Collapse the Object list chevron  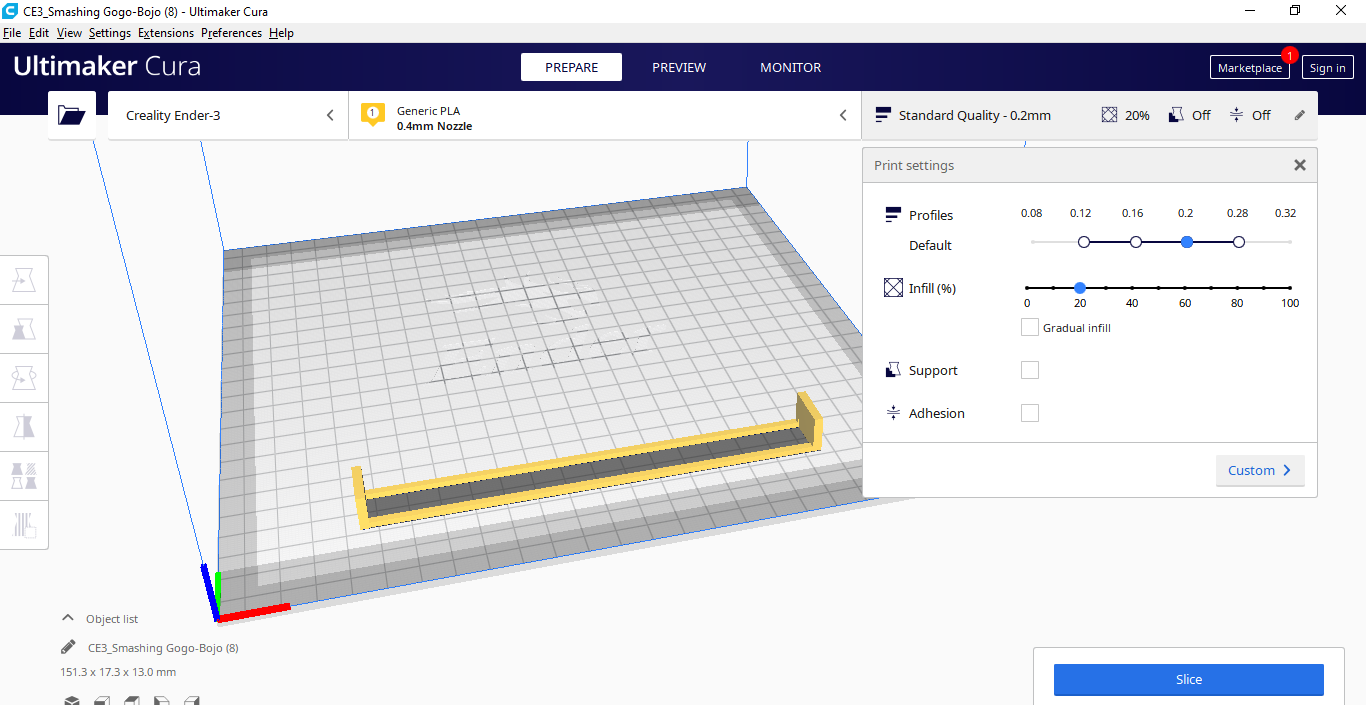pyautogui.click(x=68, y=618)
